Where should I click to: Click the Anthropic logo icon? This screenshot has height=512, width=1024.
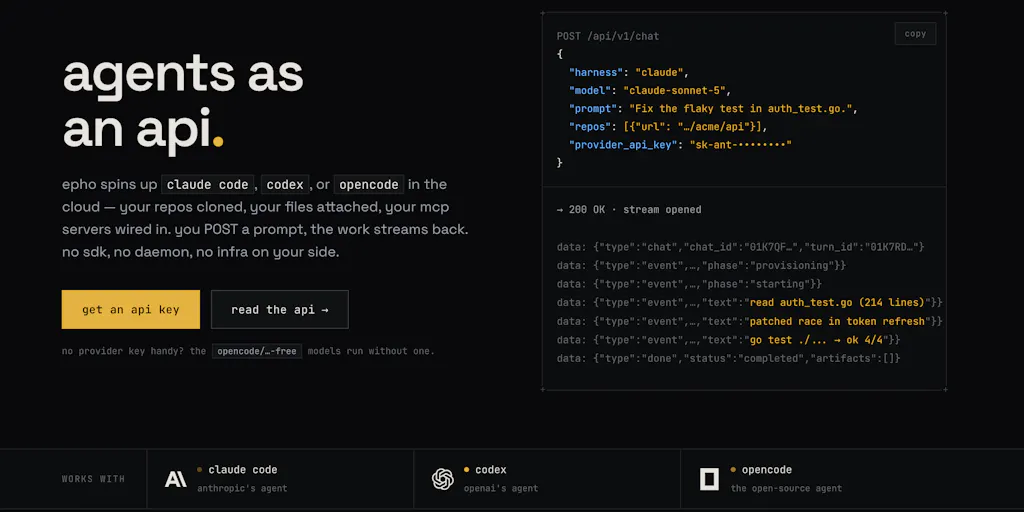click(176, 479)
